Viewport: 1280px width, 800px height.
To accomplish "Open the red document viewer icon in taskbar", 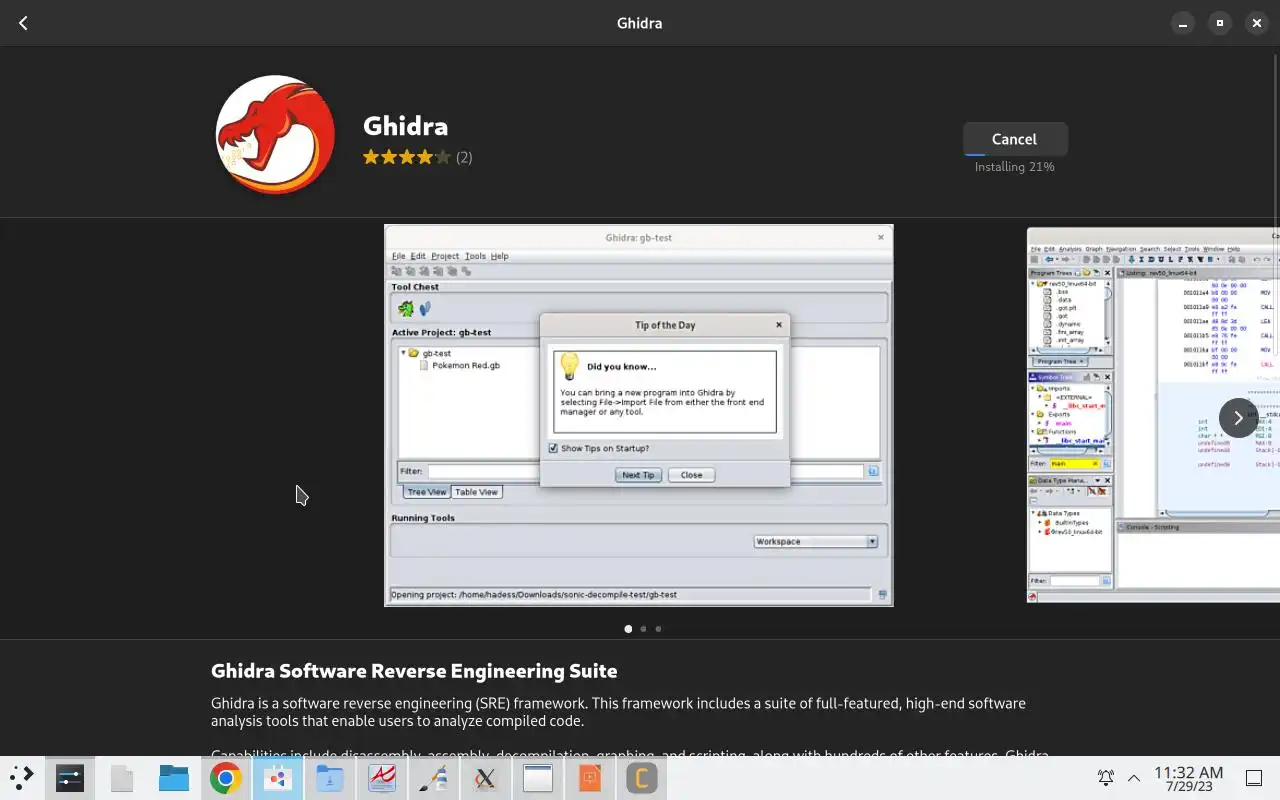I will (x=382, y=778).
